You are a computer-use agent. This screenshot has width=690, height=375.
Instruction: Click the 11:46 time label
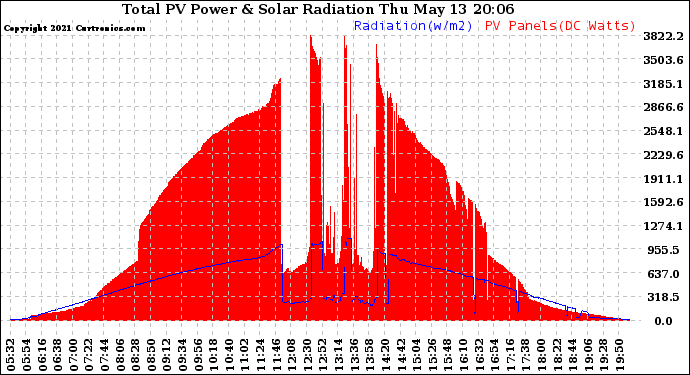pyautogui.click(x=277, y=355)
